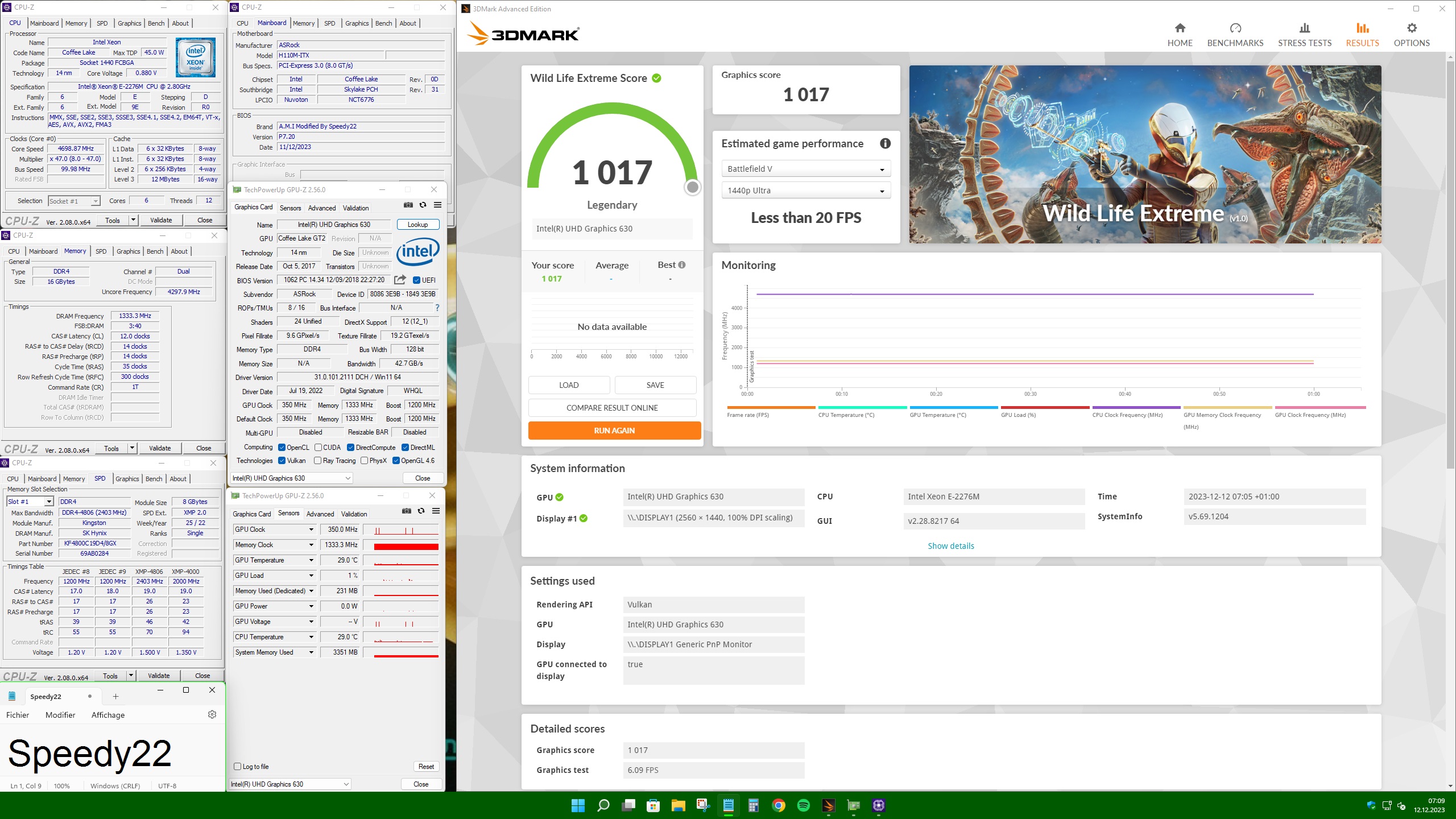
Task: Click the Bus Interface question mark in GPU-Z
Action: coord(437,308)
